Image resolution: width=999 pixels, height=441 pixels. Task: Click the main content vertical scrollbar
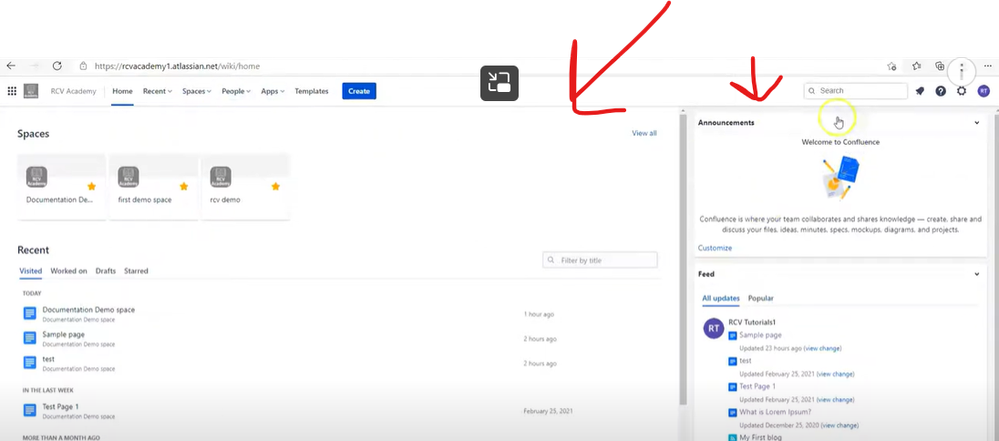(683, 258)
